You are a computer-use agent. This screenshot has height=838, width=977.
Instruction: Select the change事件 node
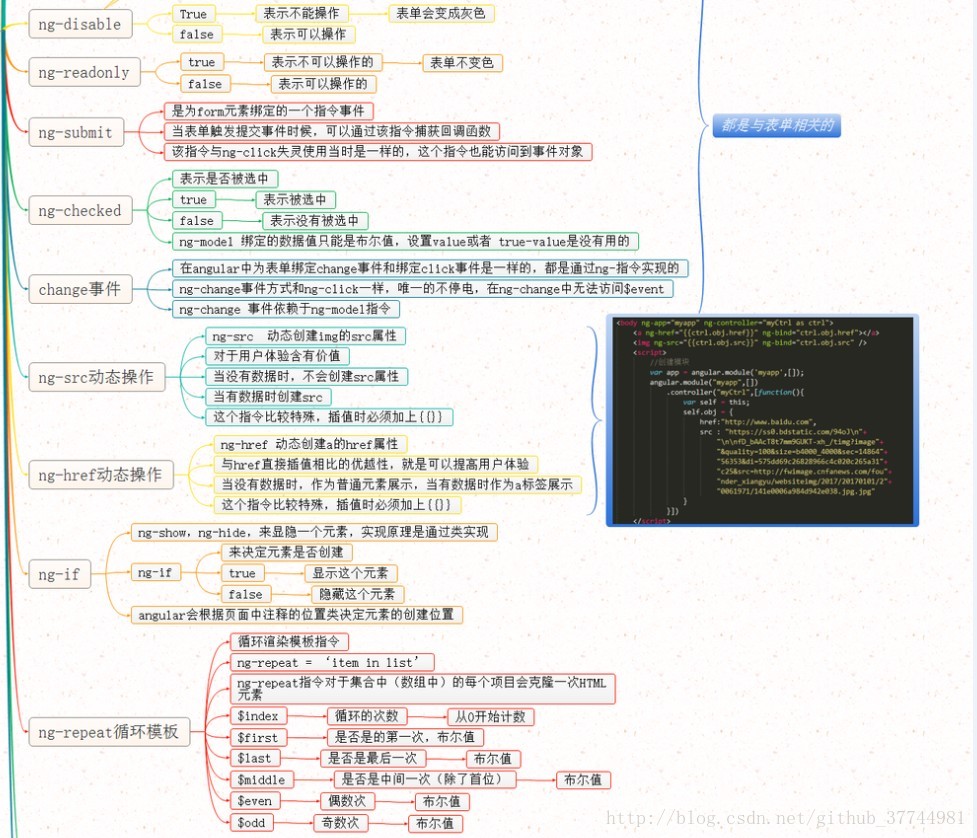coord(80,289)
